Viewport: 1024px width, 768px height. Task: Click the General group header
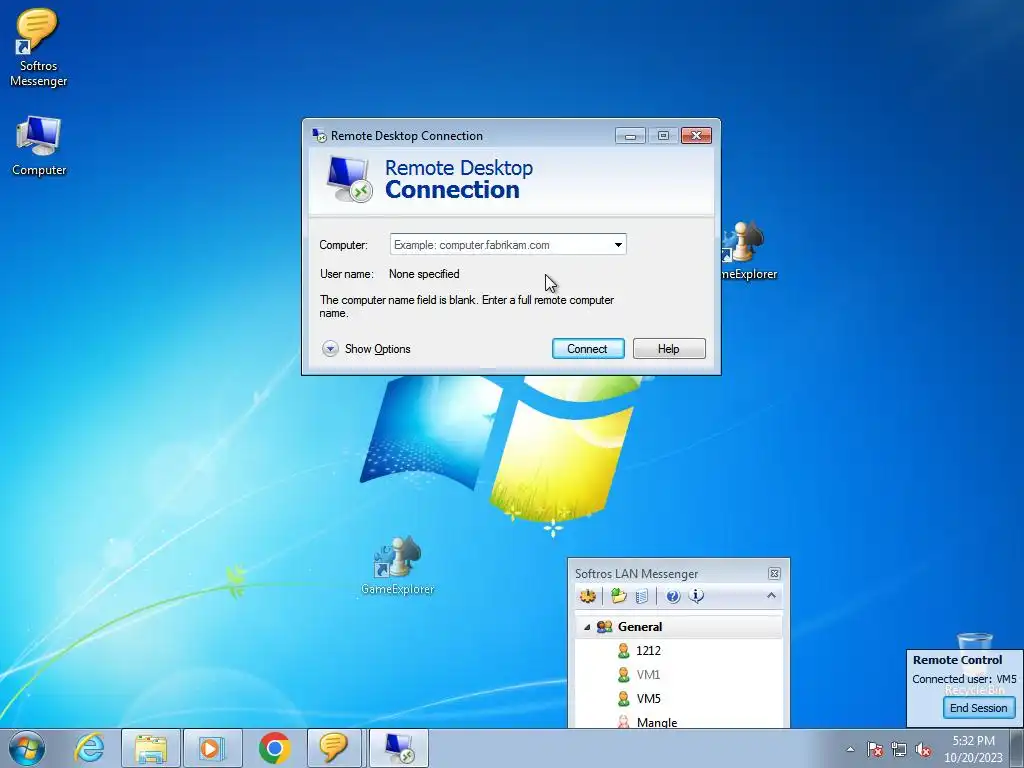click(x=679, y=627)
